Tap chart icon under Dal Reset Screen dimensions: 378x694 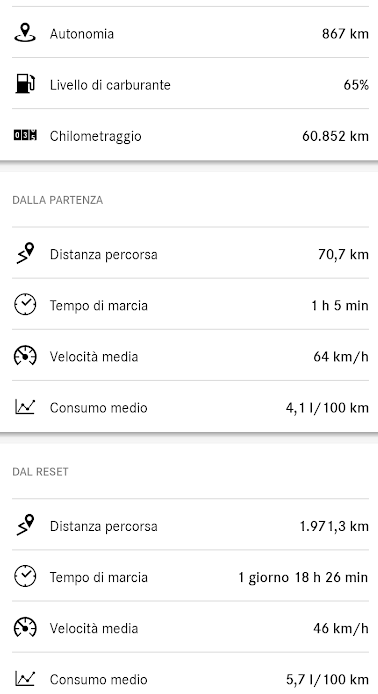point(25,679)
